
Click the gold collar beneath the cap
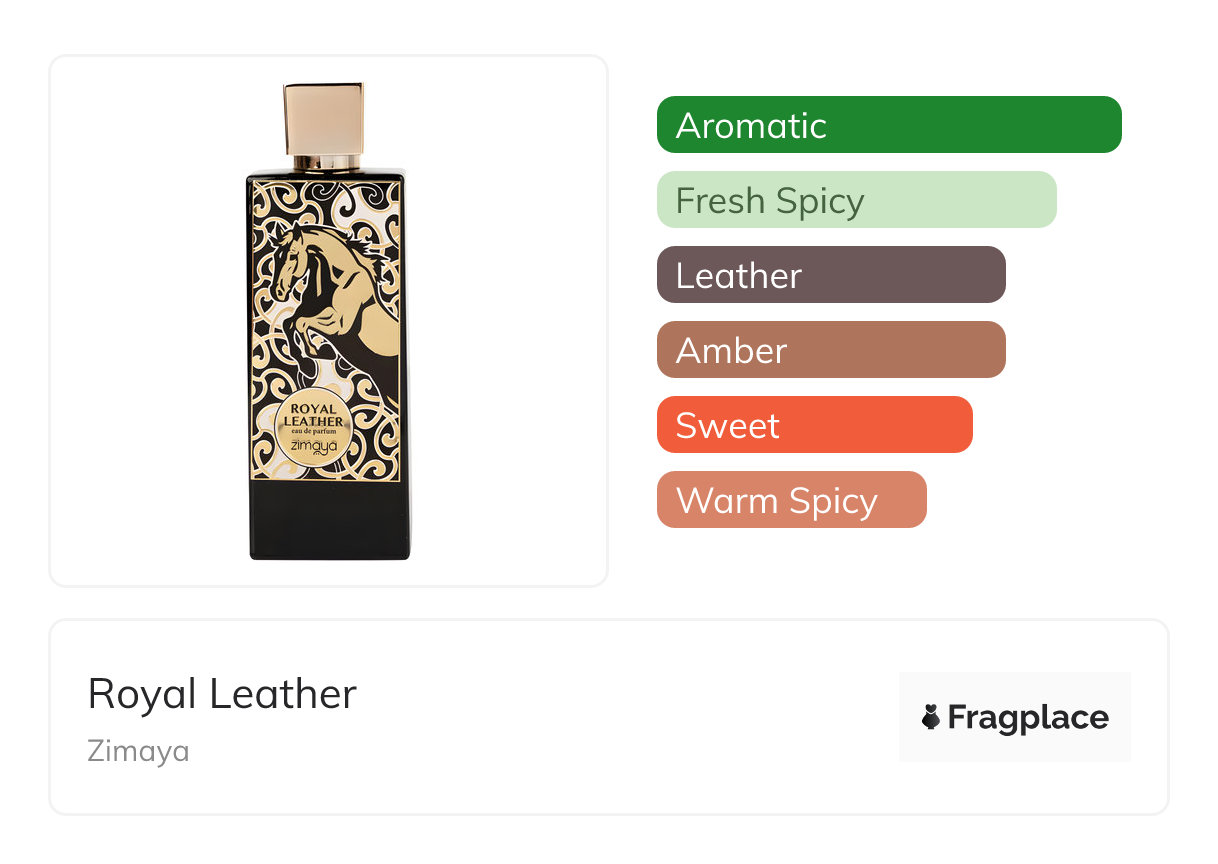point(324,163)
